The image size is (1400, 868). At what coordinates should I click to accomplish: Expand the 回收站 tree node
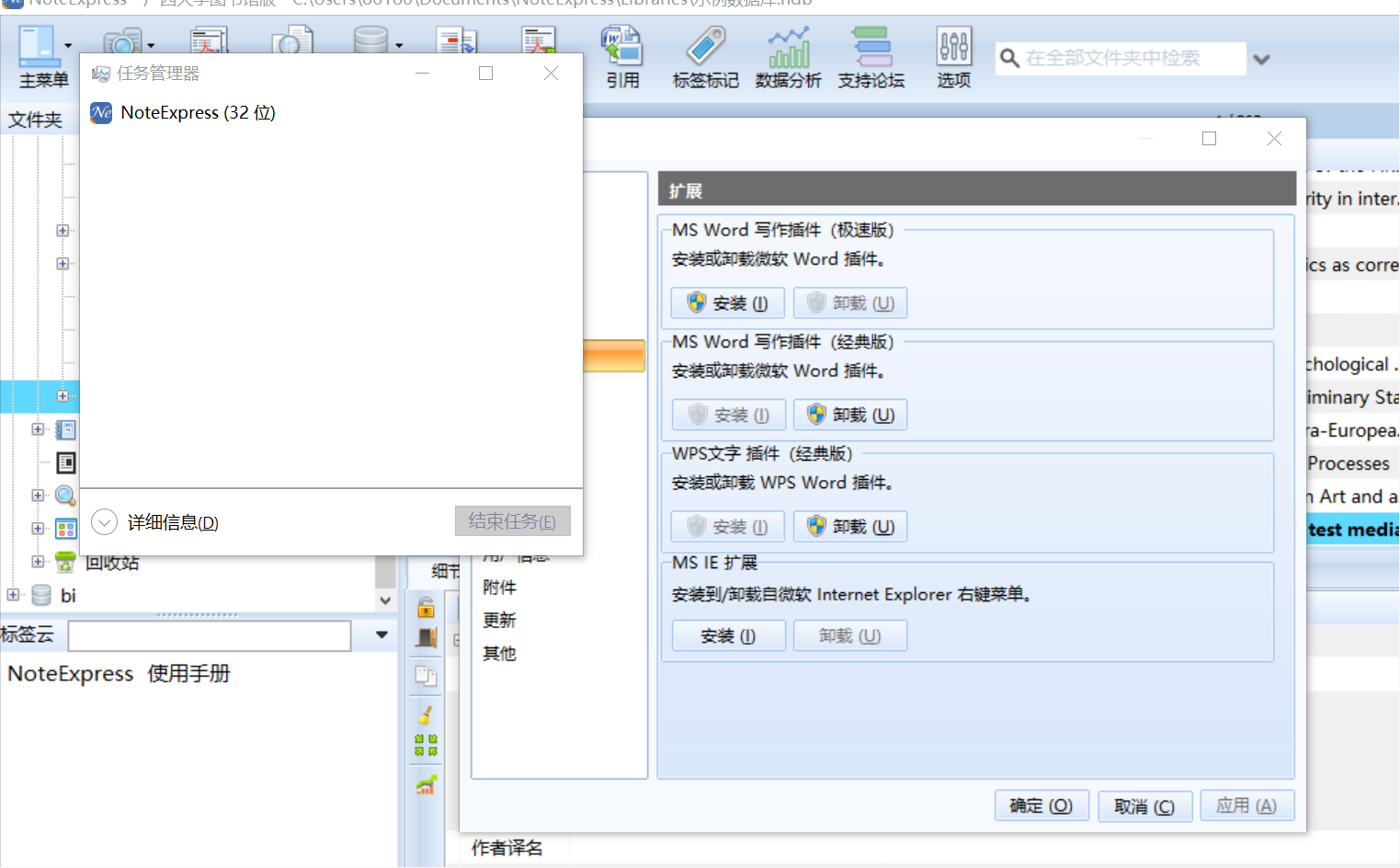[38, 561]
